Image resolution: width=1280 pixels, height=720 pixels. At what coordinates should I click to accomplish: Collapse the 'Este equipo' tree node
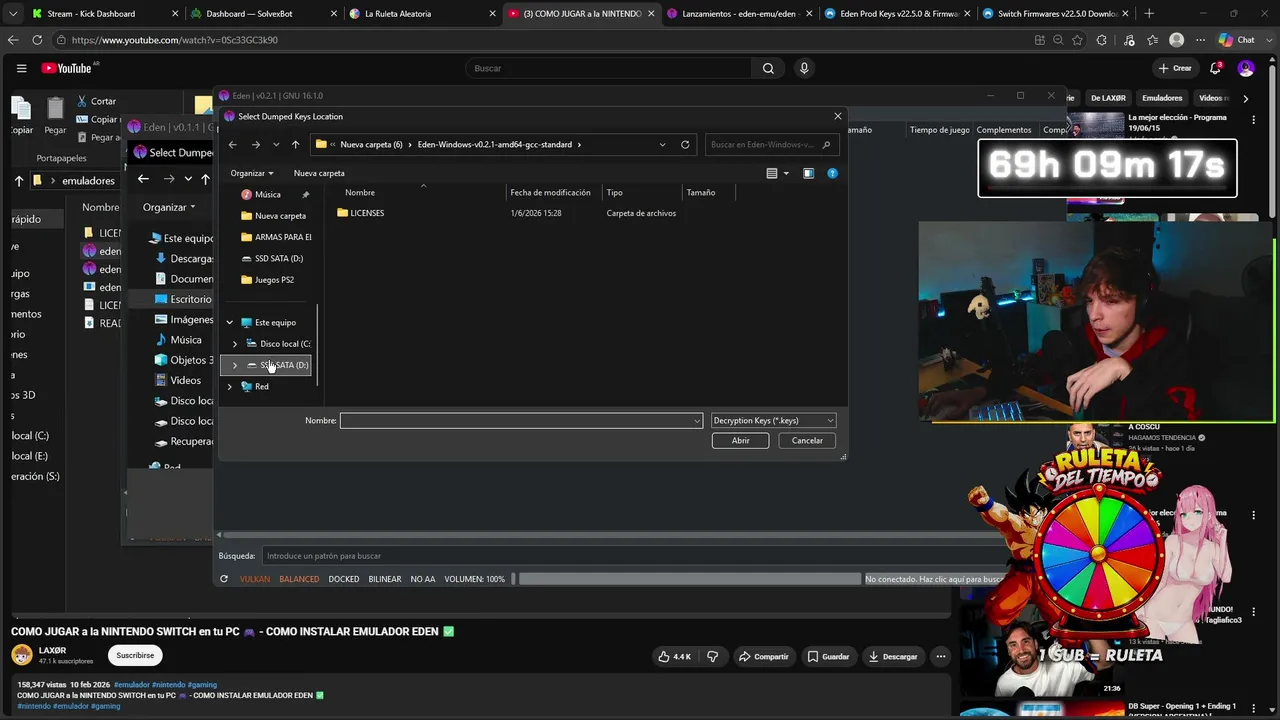(230, 323)
